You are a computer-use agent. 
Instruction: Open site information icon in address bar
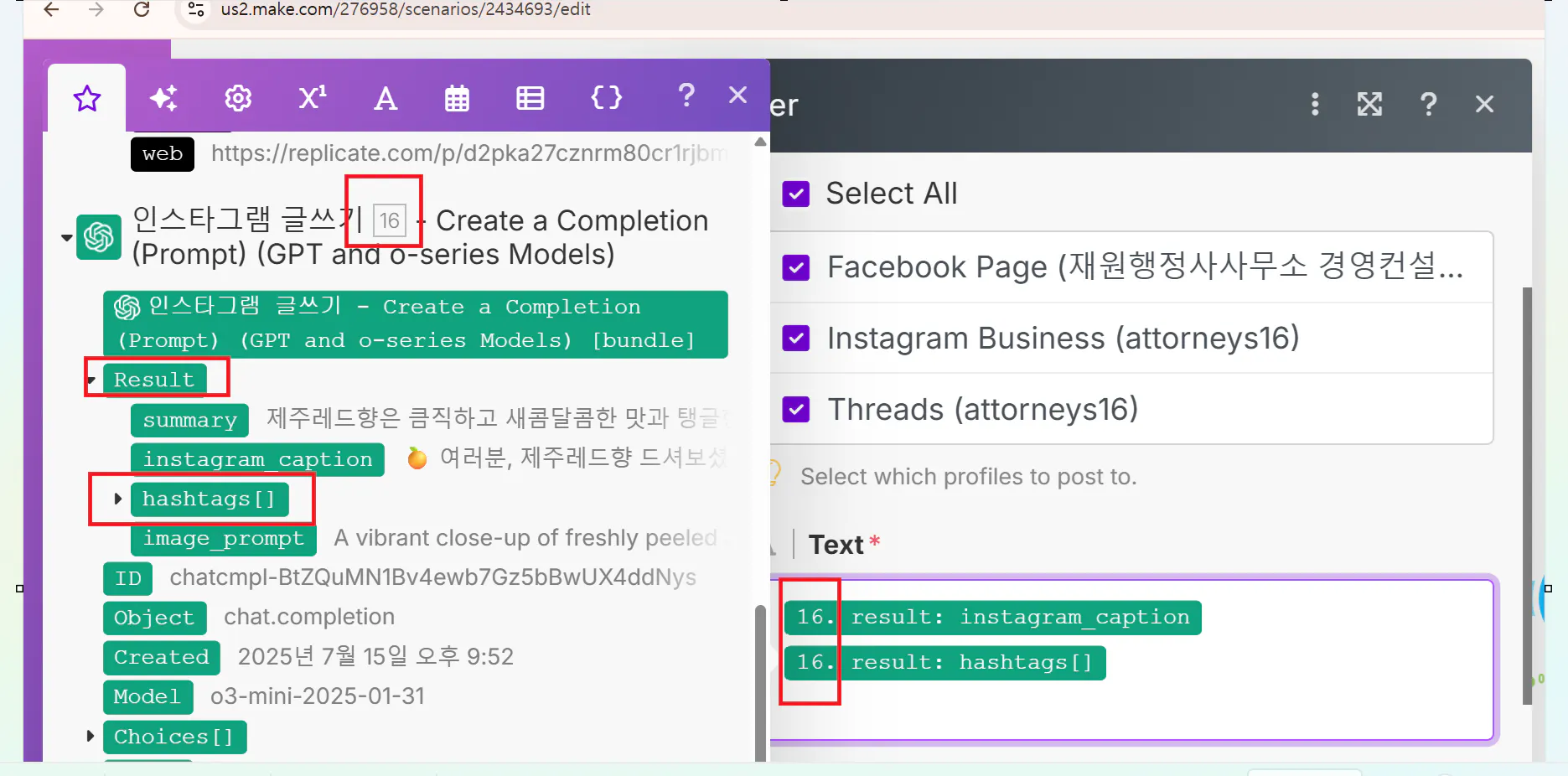[196, 9]
